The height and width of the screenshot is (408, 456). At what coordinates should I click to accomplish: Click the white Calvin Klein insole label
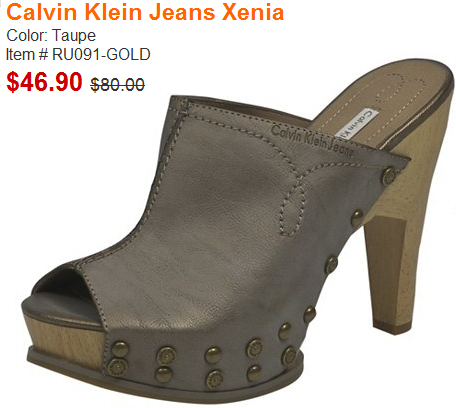coord(356,124)
